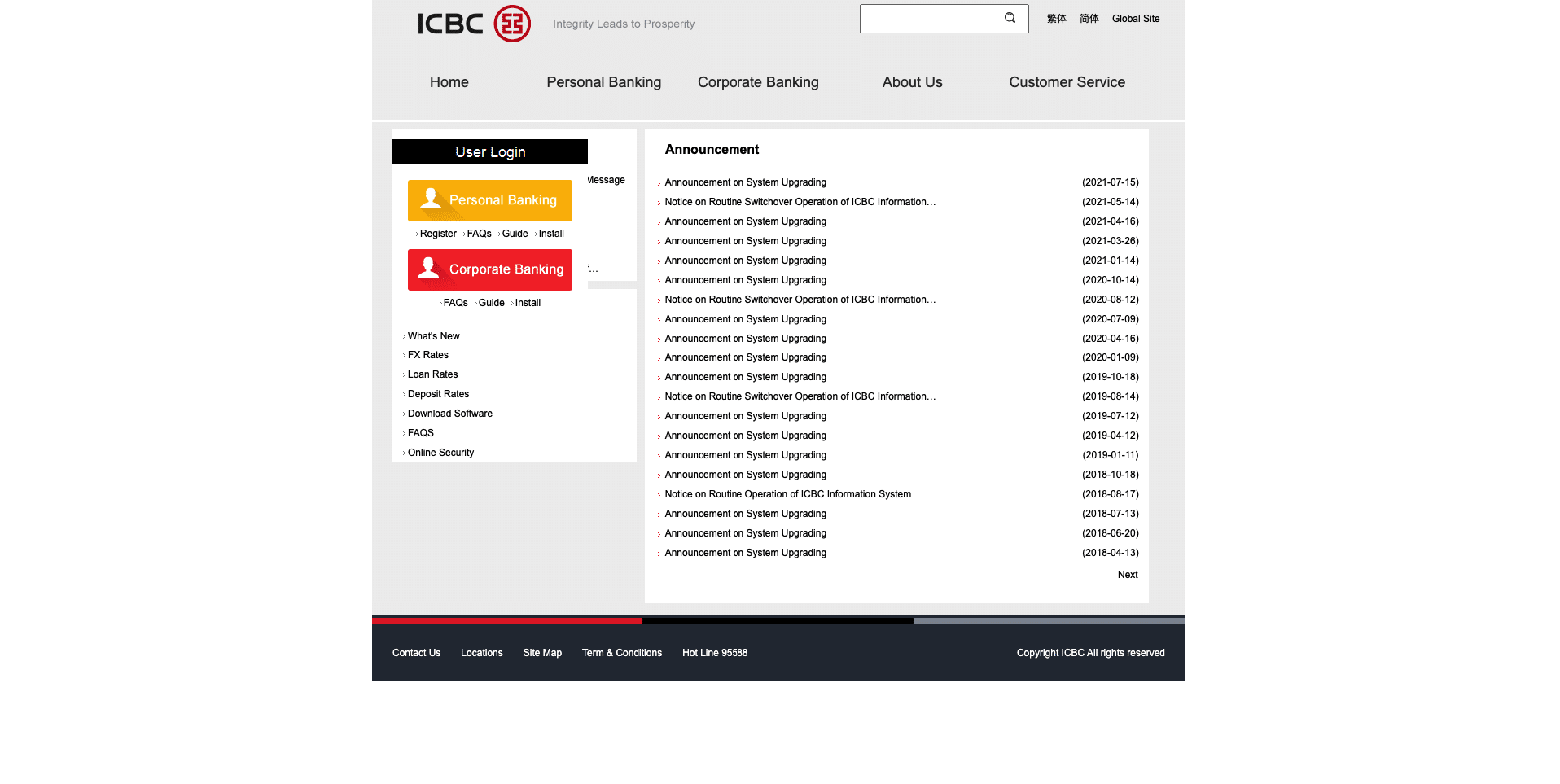1560x784 pixels.
Task: Open What's New in sidebar
Action: (x=433, y=336)
